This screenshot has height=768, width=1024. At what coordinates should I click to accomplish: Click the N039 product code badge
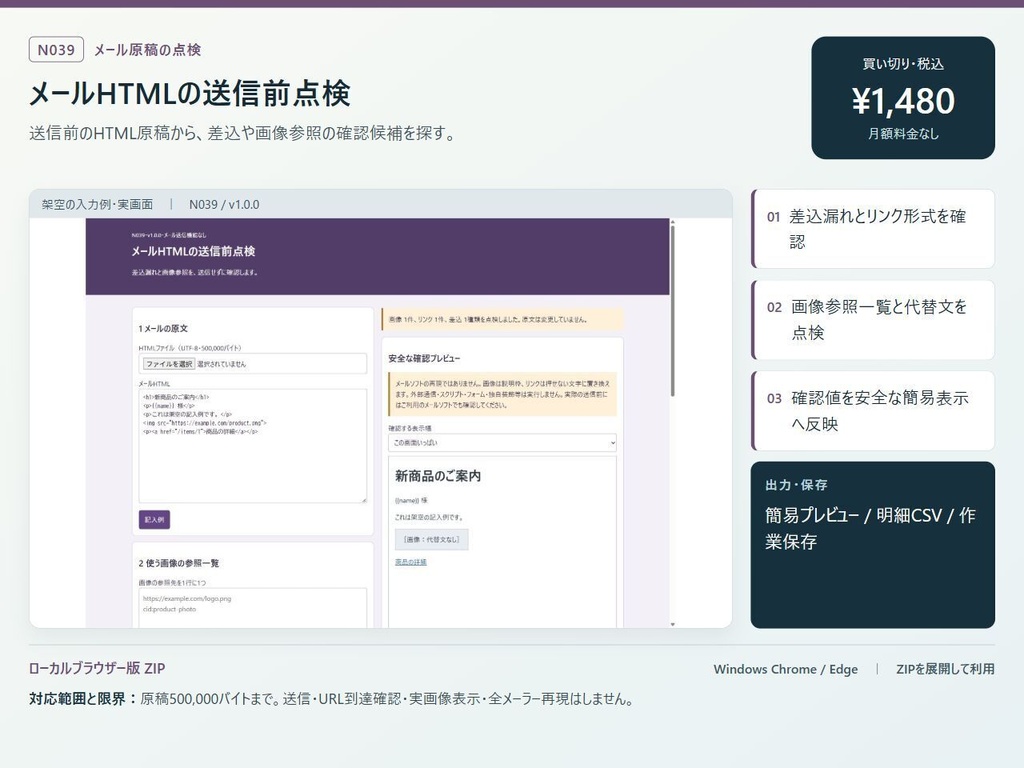(56, 50)
